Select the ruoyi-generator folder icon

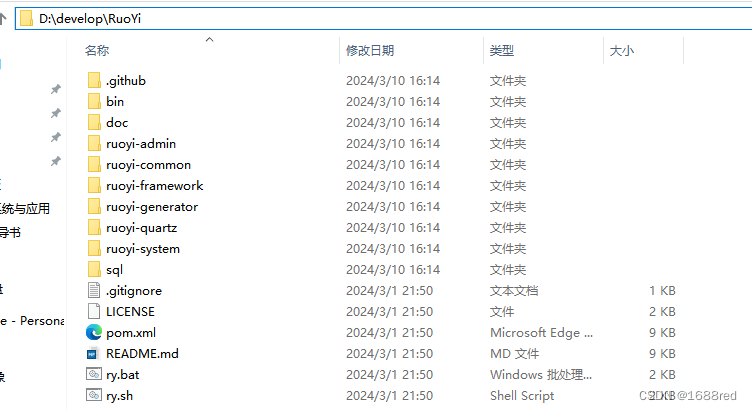(x=94, y=207)
